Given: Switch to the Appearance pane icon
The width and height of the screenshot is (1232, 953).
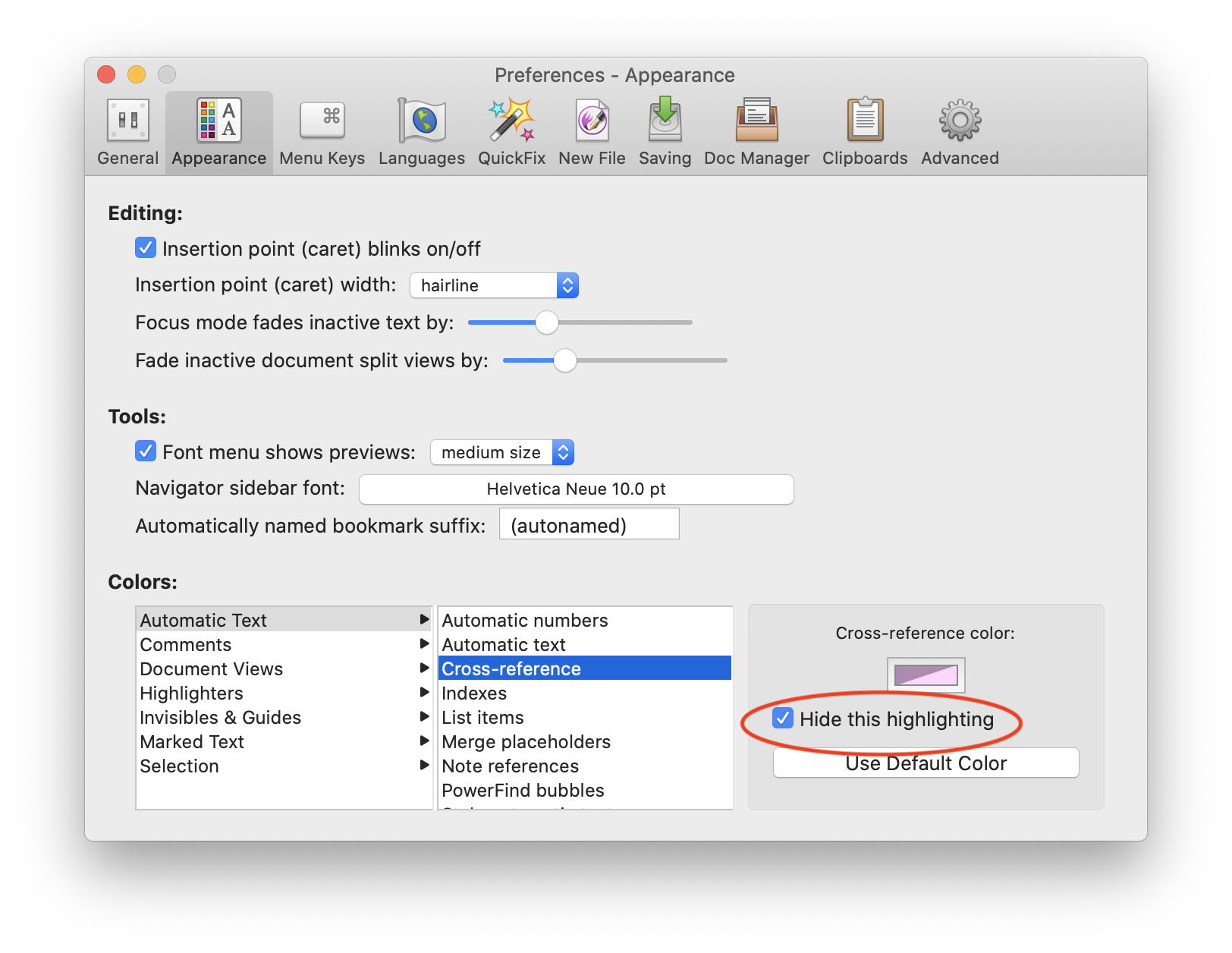Looking at the screenshot, I should tap(218, 131).
